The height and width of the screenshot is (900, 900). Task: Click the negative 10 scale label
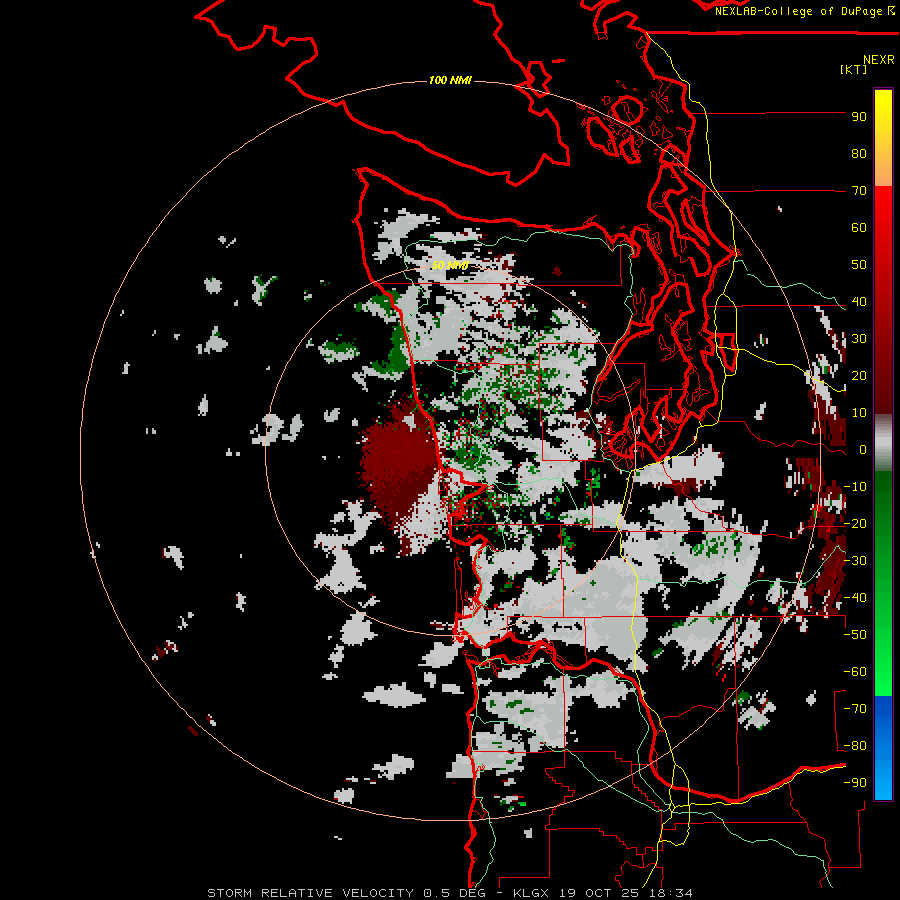855,487
